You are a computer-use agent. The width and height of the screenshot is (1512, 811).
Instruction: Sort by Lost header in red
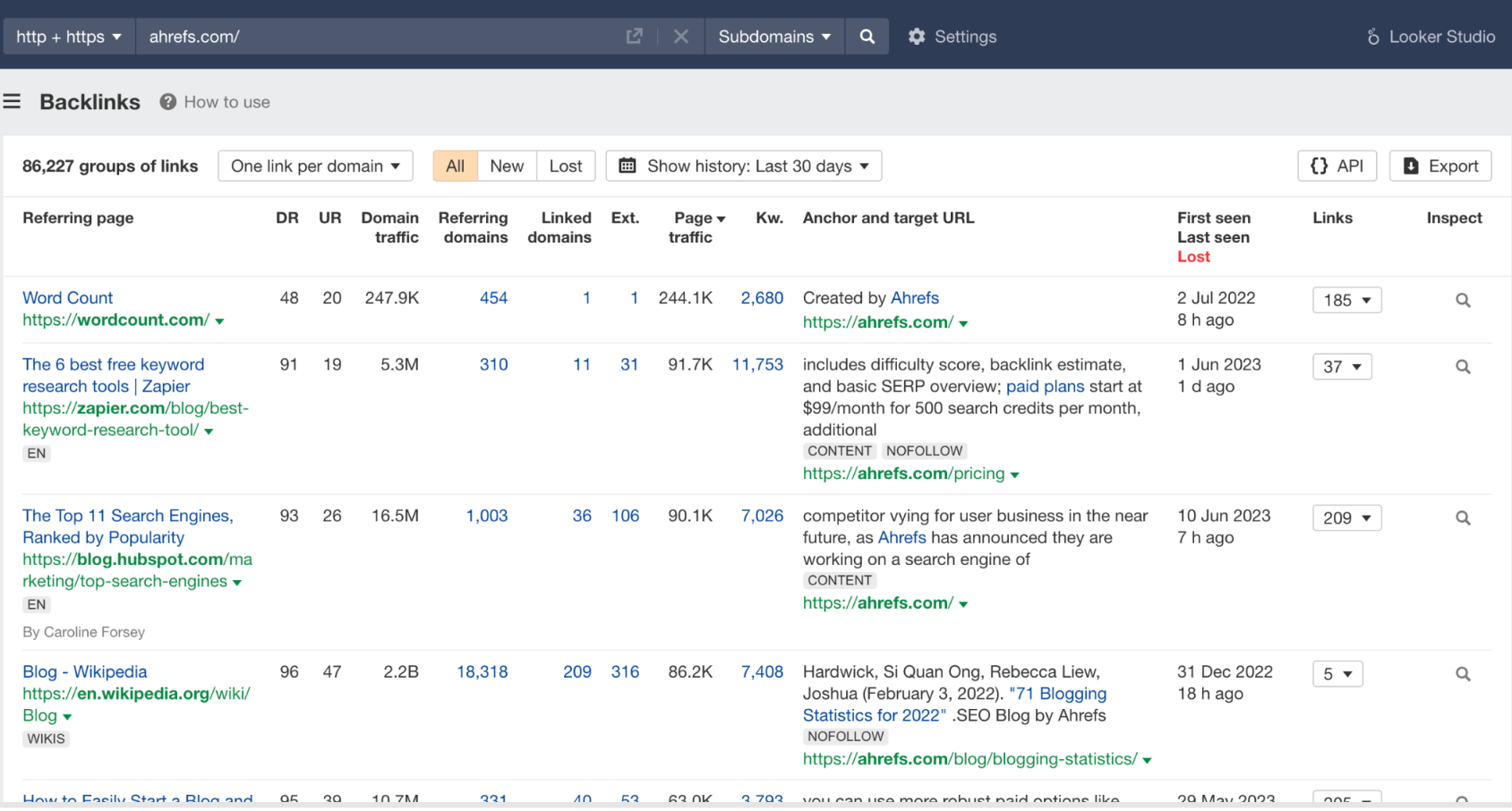(1193, 257)
